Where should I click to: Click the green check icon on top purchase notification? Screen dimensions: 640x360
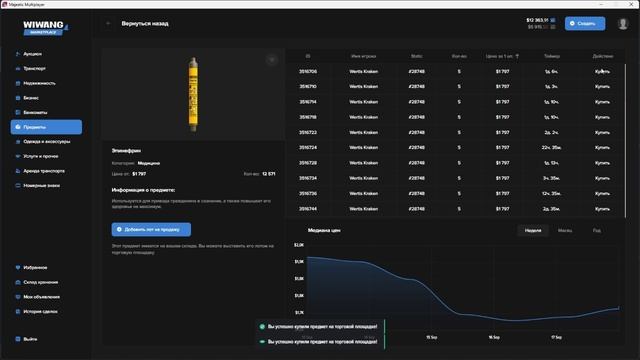(262, 327)
